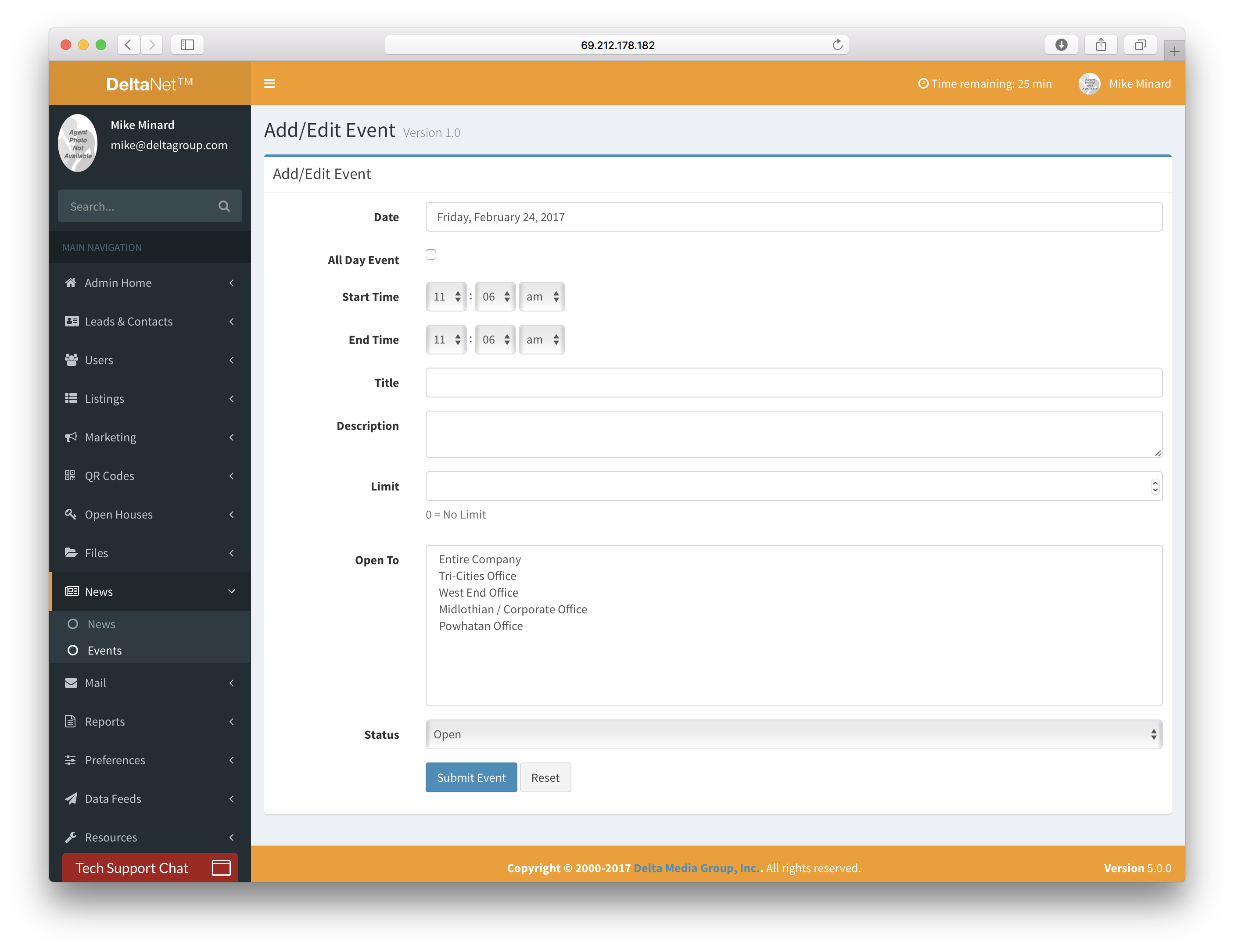1234x952 pixels.
Task: Open Safari downloads icon
Action: coord(1061,45)
